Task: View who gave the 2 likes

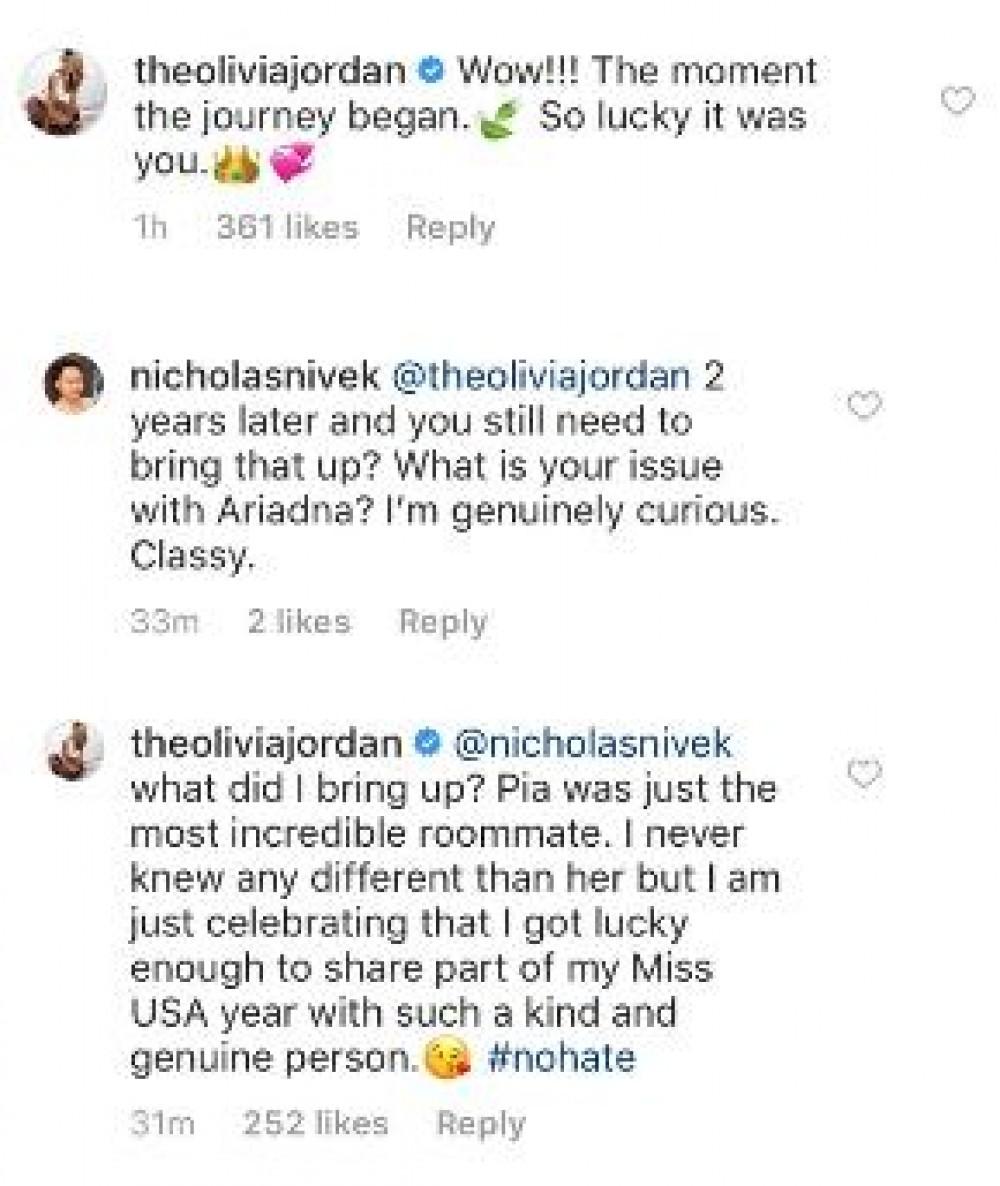Action: click(299, 622)
